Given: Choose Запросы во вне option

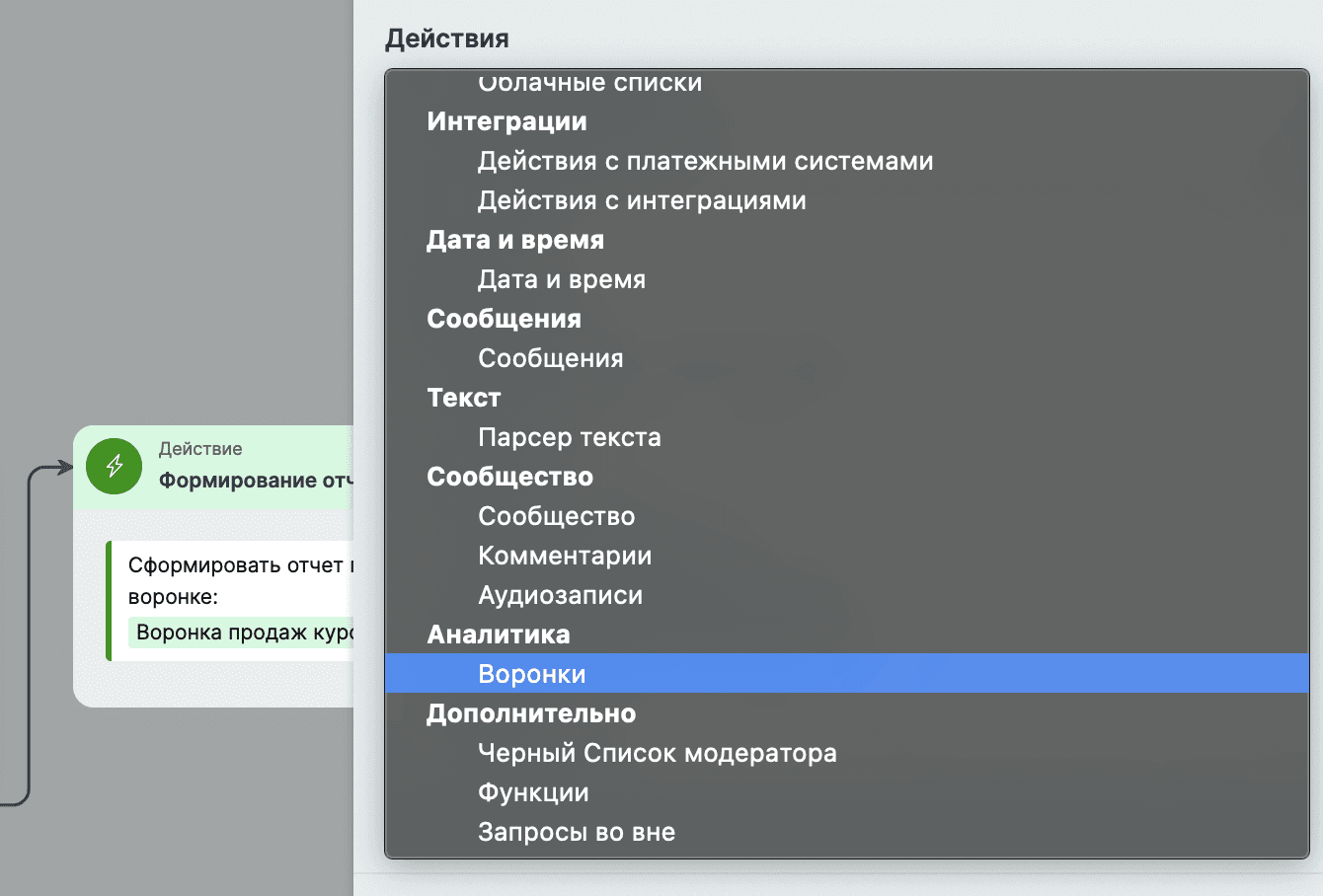Looking at the screenshot, I should point(576,832).
